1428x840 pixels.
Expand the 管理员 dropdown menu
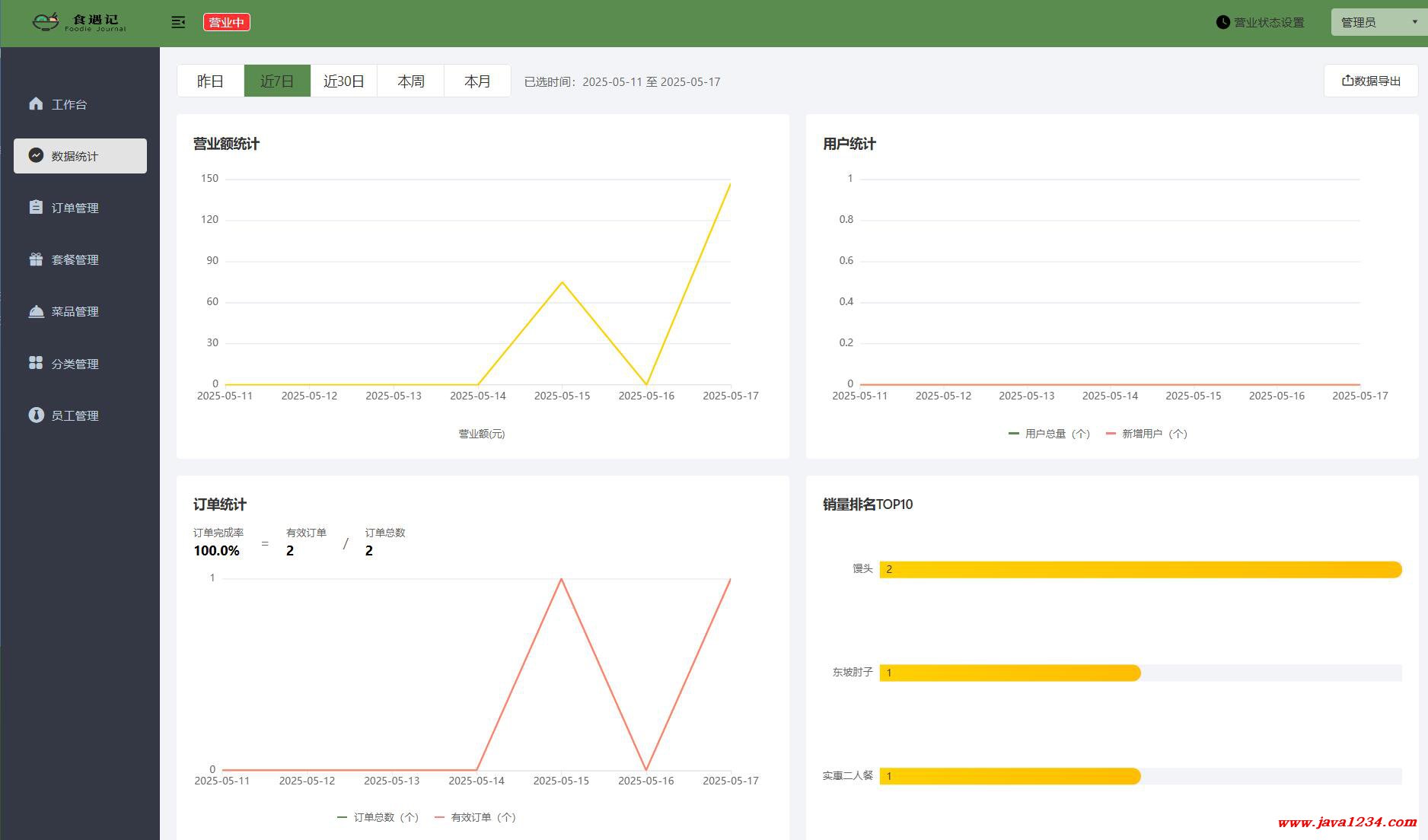tap(1378, 22)
